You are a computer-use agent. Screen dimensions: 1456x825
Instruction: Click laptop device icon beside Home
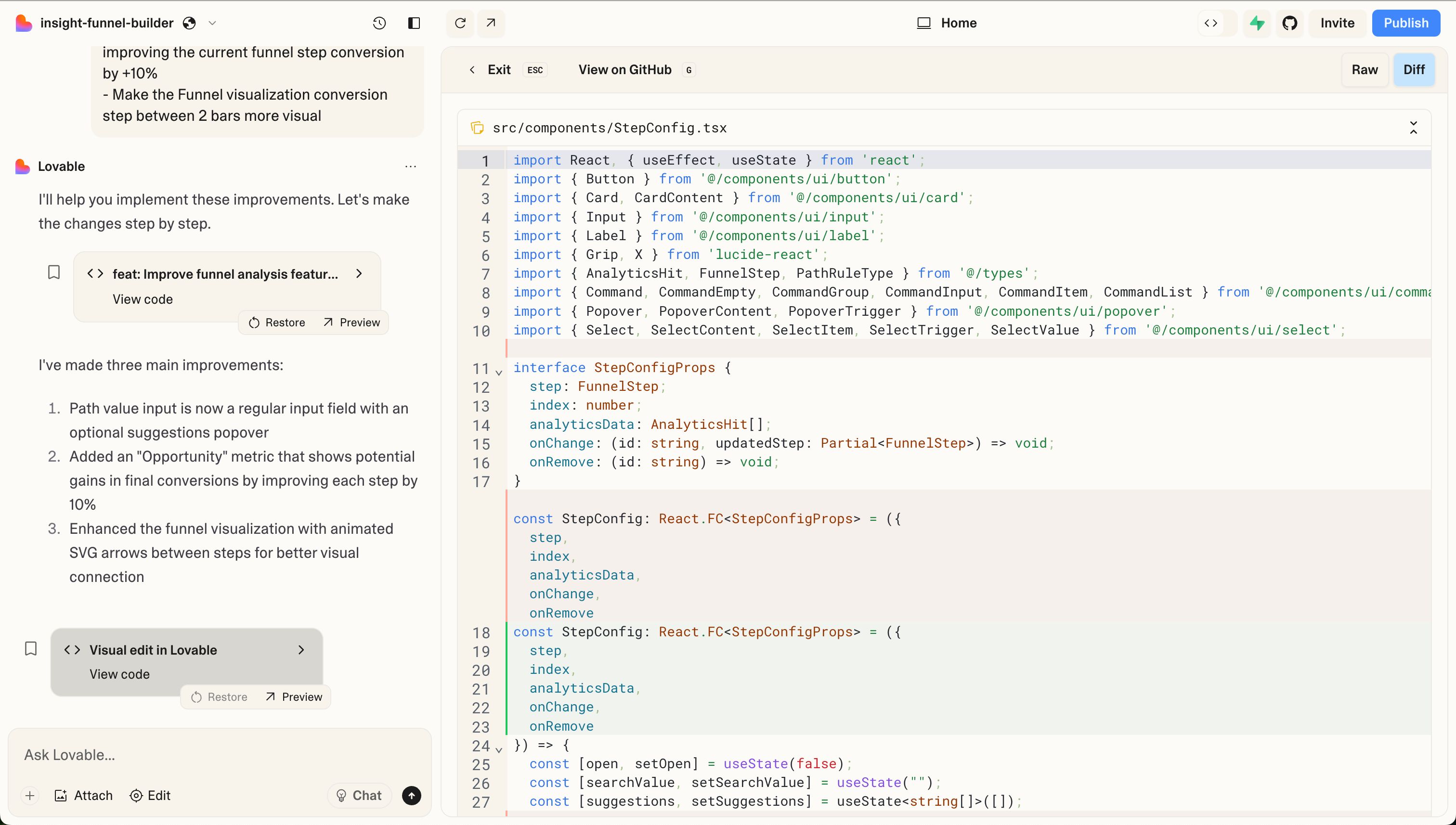pos(924,23)
